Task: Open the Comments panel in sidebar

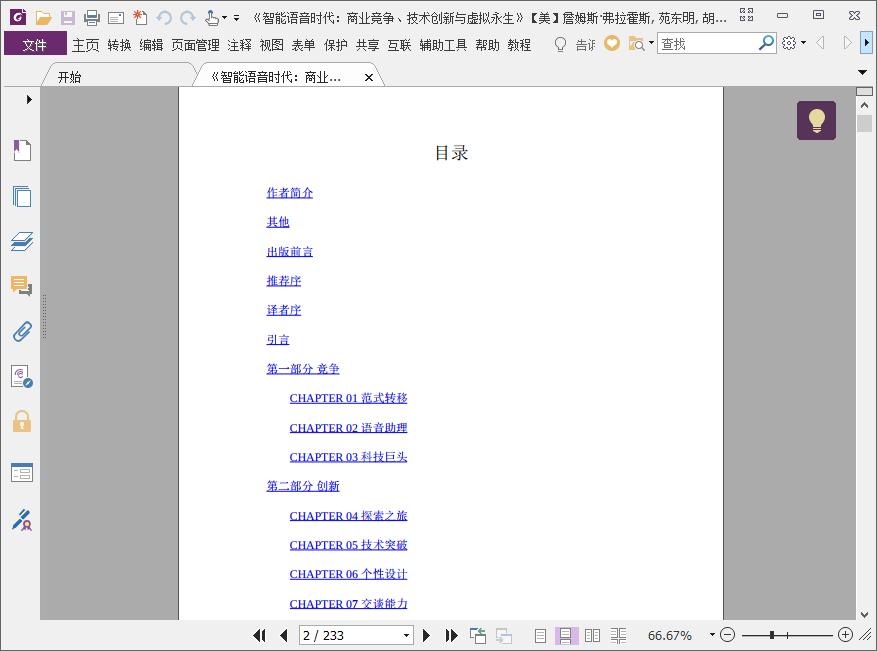Action: [x=22, y=286]
